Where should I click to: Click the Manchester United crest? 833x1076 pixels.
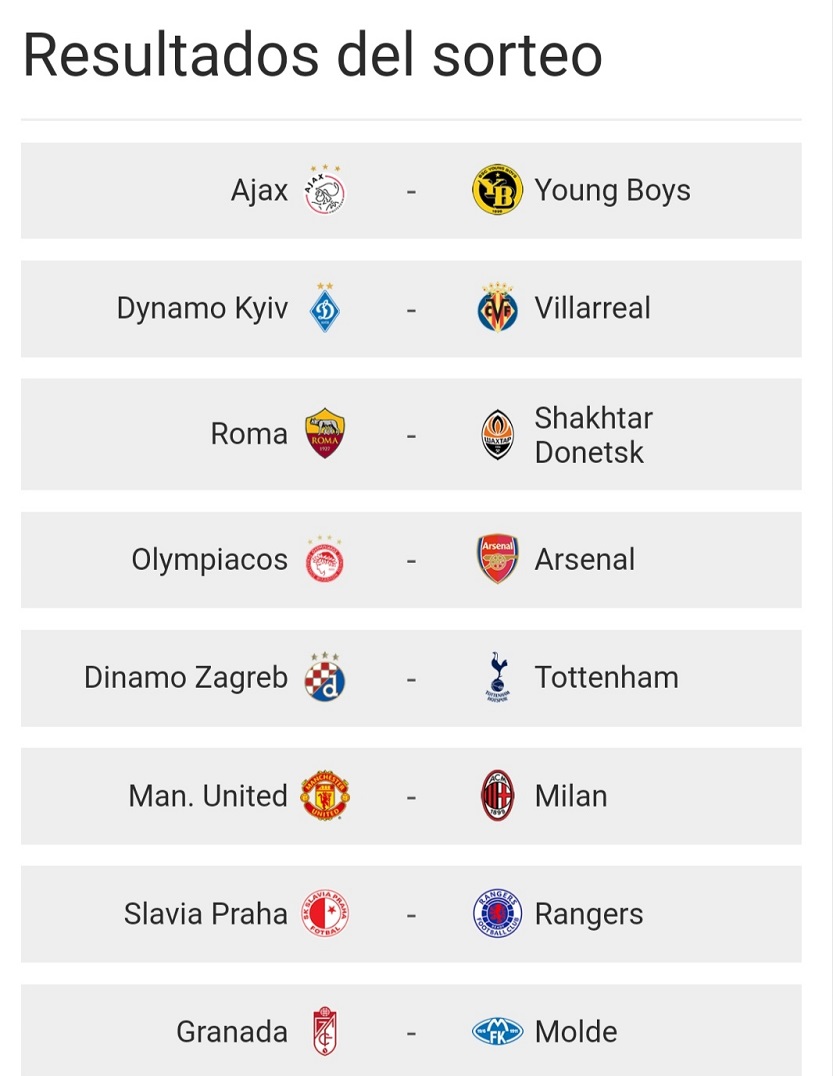click(x=325, y=796)
